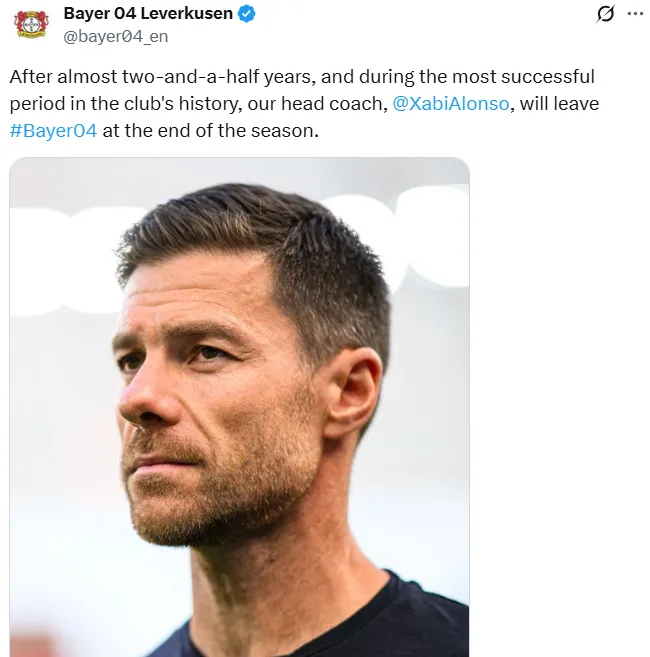
Task: Click the #Bayer04 hashtag
Action: click(x=53, y=131)
